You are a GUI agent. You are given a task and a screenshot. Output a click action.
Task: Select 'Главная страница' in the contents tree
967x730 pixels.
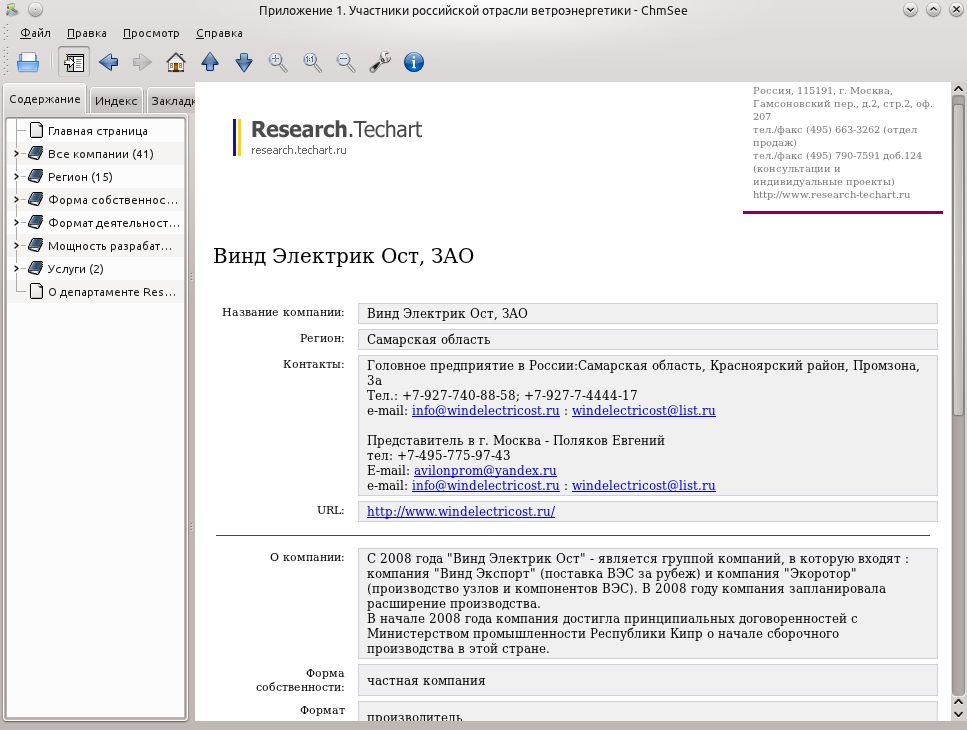click(x=97, y=131)
